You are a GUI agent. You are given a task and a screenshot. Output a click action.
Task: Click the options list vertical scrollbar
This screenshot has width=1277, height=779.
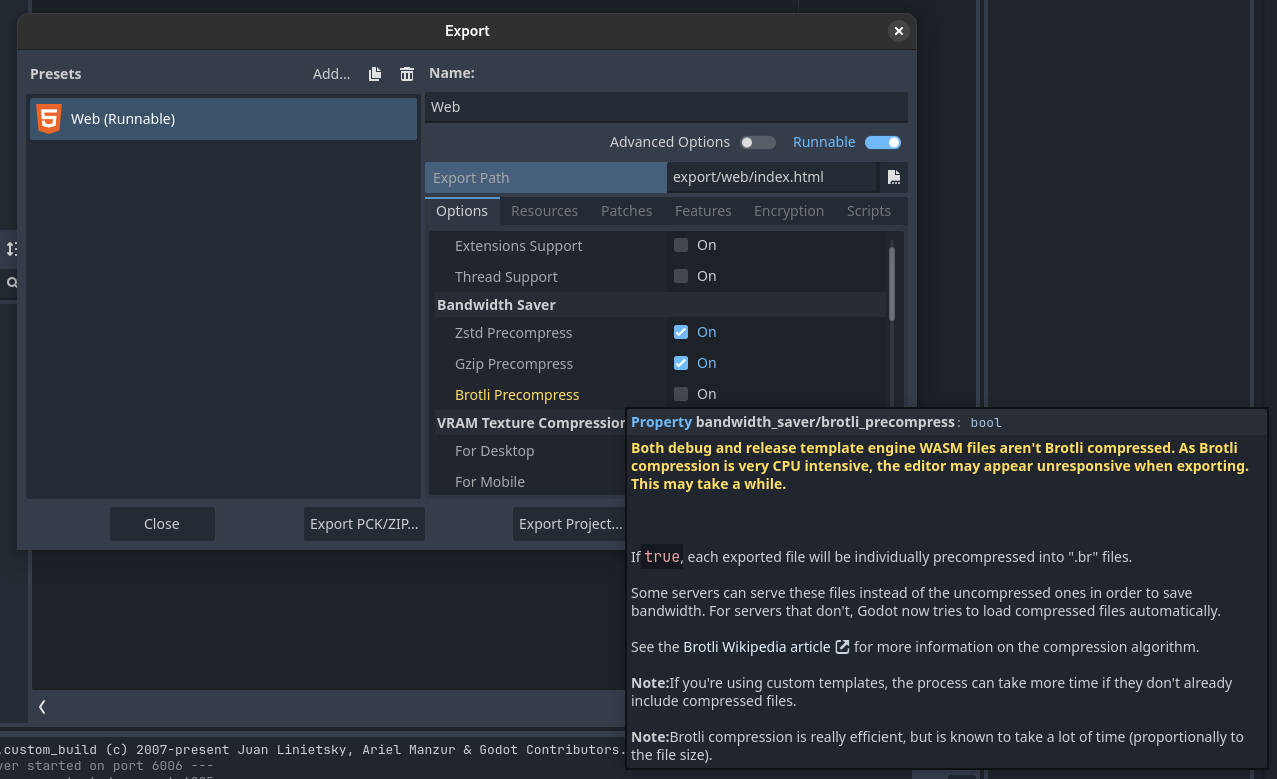892,283
